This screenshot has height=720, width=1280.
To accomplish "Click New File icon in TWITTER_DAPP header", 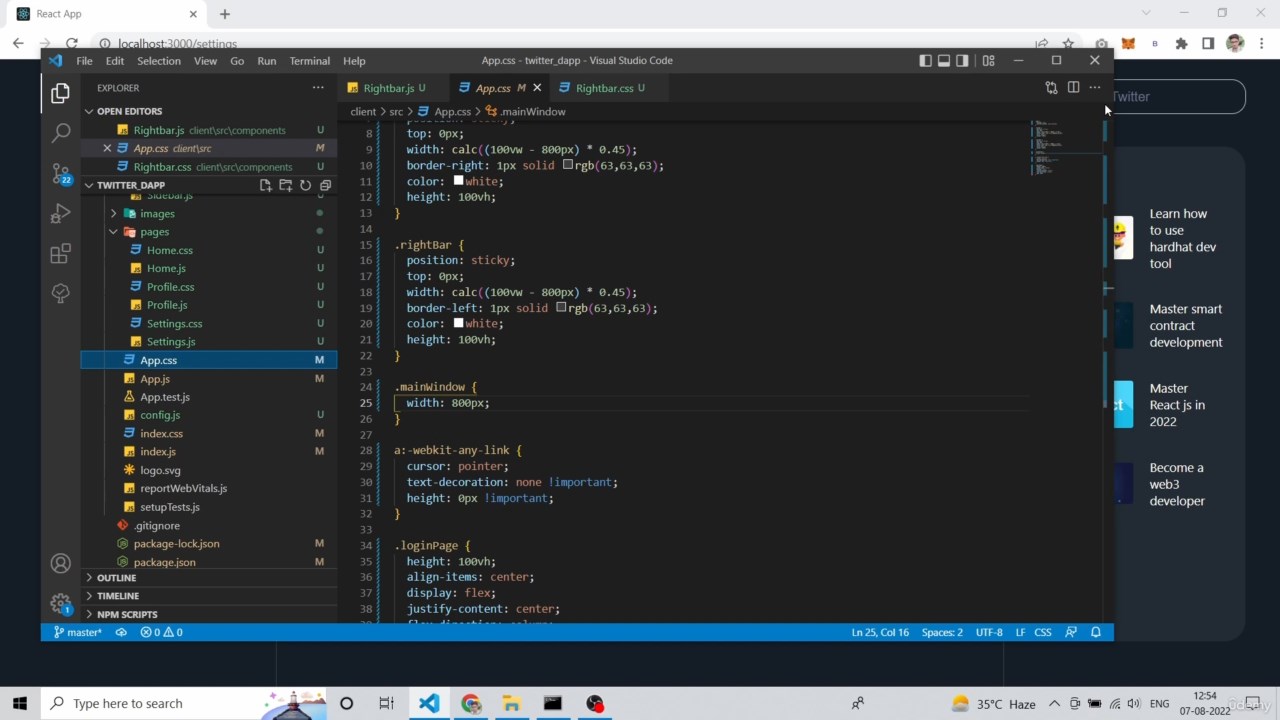I will pos(265,185).
